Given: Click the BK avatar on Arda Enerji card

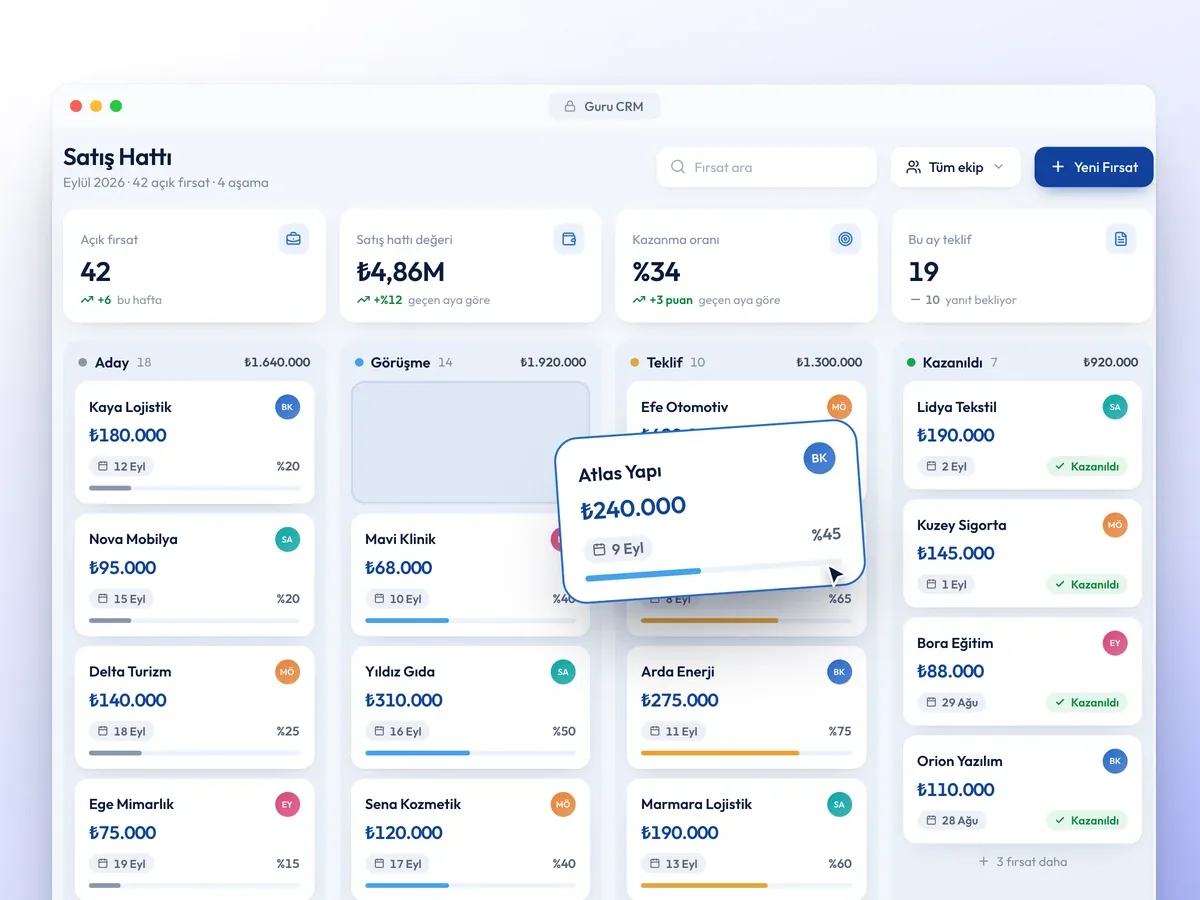Looking at the screenshot, I should (839, 672).
